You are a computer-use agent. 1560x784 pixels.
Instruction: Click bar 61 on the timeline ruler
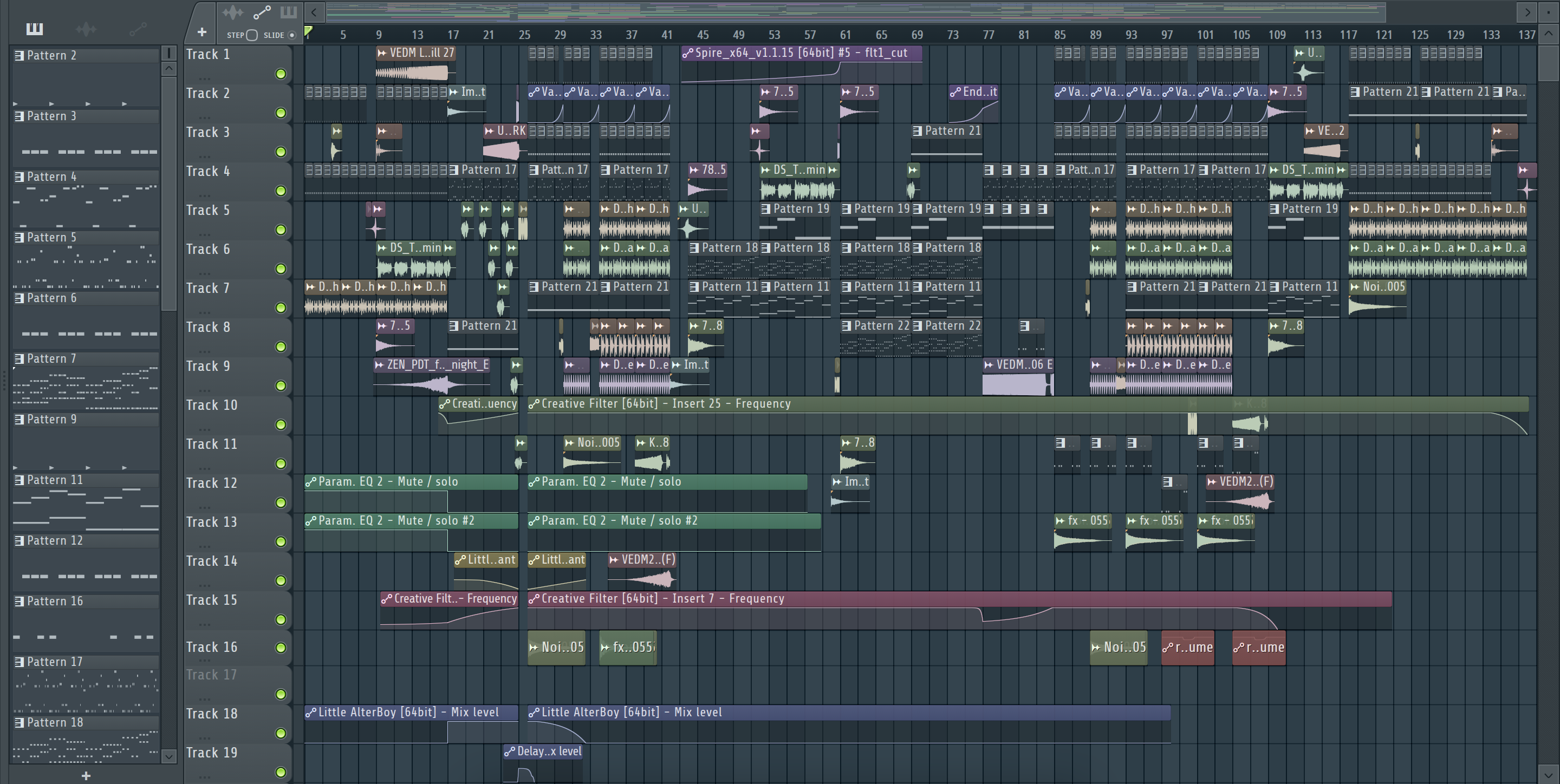[x=846, y=35]
